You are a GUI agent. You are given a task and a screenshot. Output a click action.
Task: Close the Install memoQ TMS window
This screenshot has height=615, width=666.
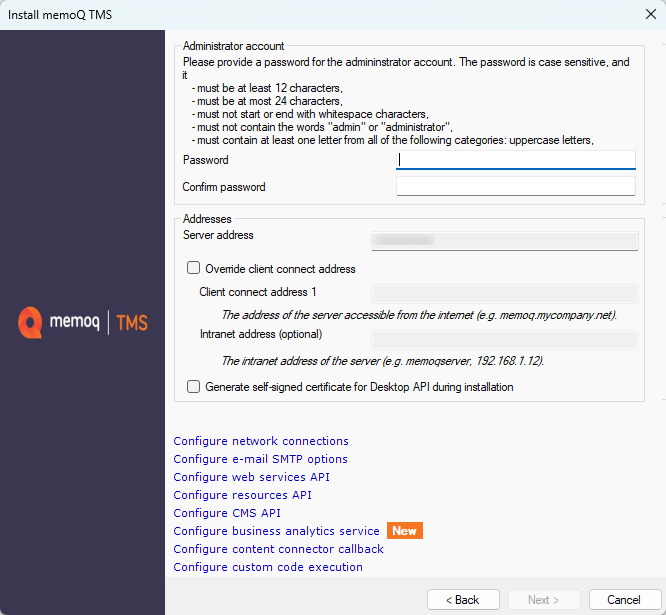coord(651,14)
